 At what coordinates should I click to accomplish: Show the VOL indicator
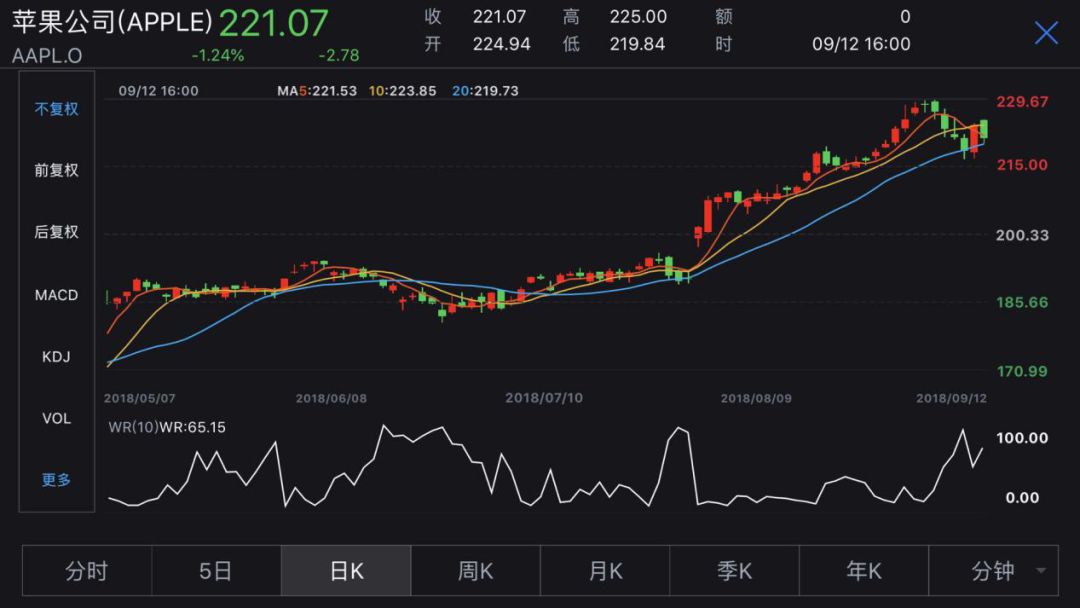pos(56,419)
